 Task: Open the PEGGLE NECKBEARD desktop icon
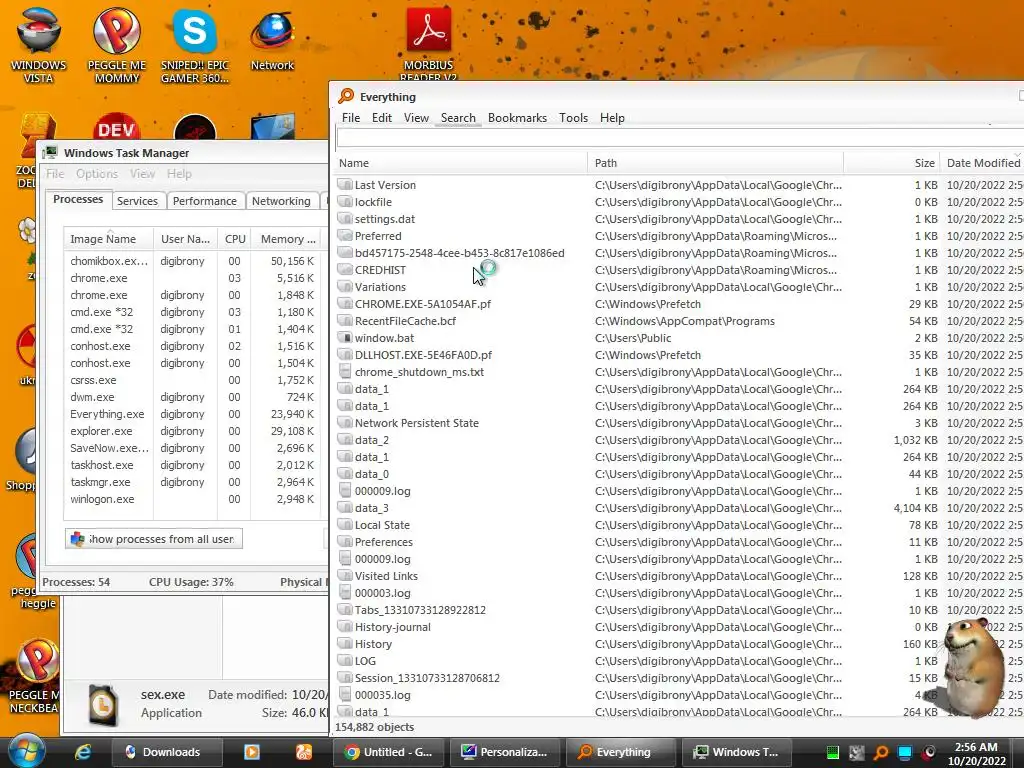pos(33,677)
